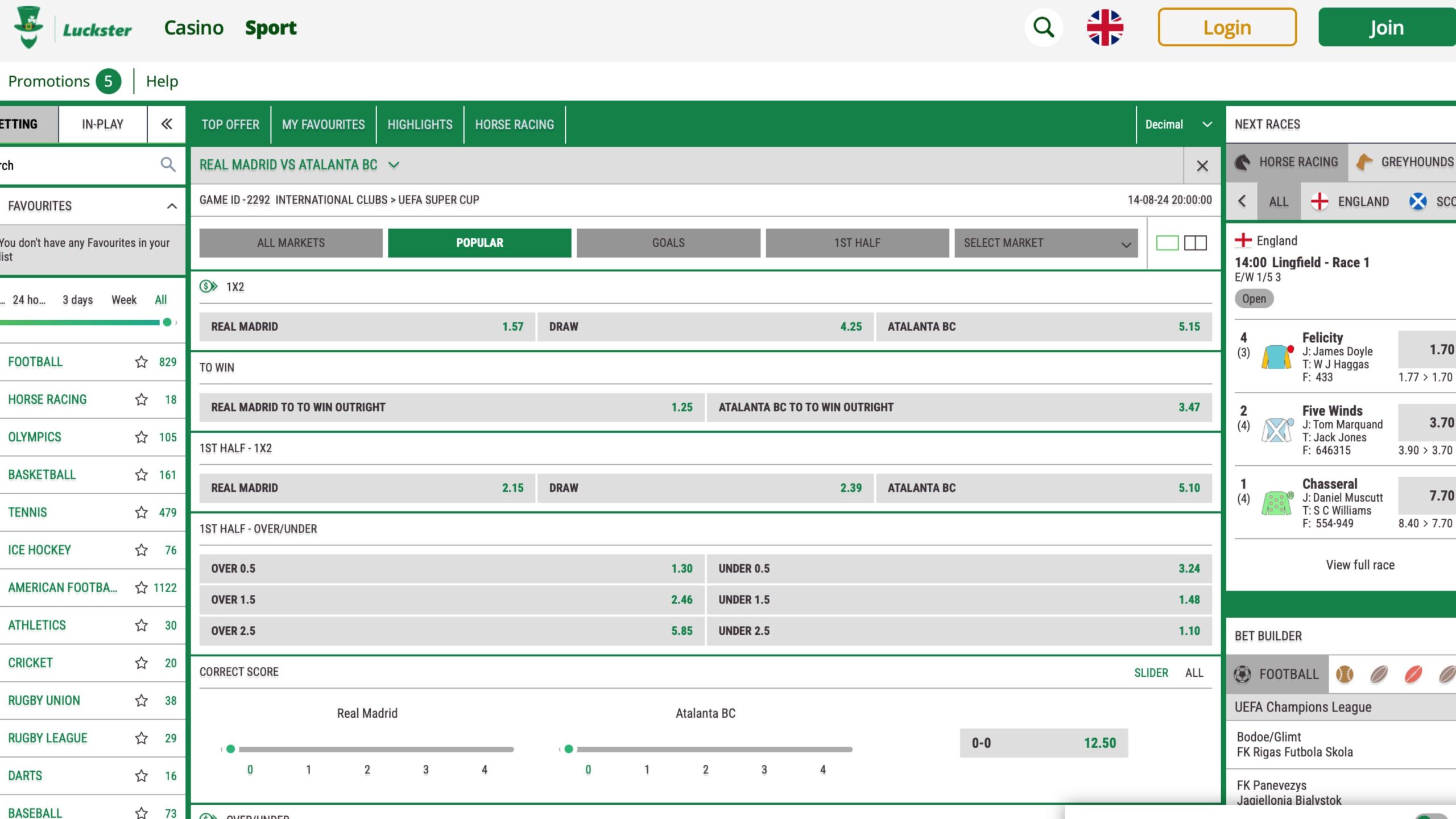This screenshot has width=1456, height=819.
Task: Open the Top Offer tab
Action: point(230,124)
